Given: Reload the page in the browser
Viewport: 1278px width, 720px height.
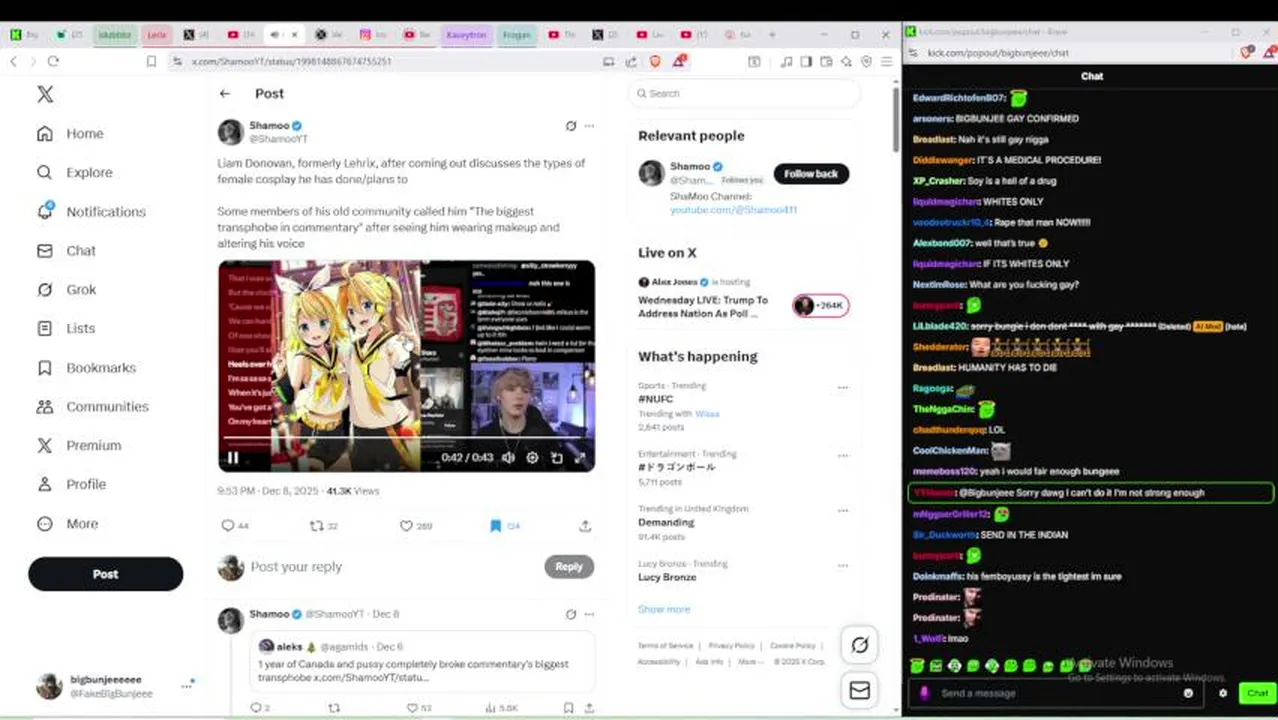Looking at the screenshot, I should tap(53, 61).
